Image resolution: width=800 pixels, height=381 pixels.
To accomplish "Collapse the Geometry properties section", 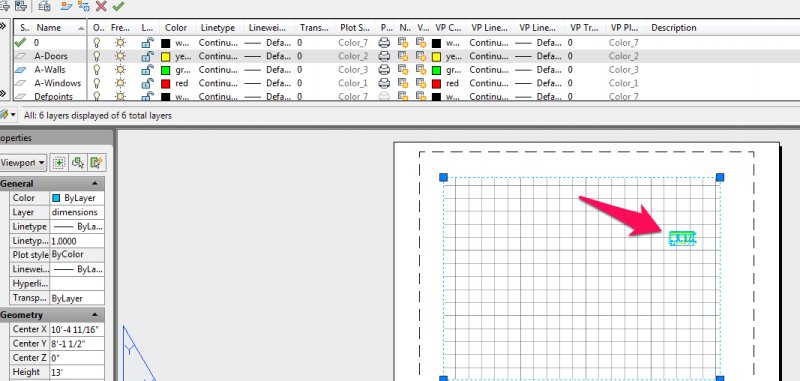I will pyautogui.click(x=95, y=315).
